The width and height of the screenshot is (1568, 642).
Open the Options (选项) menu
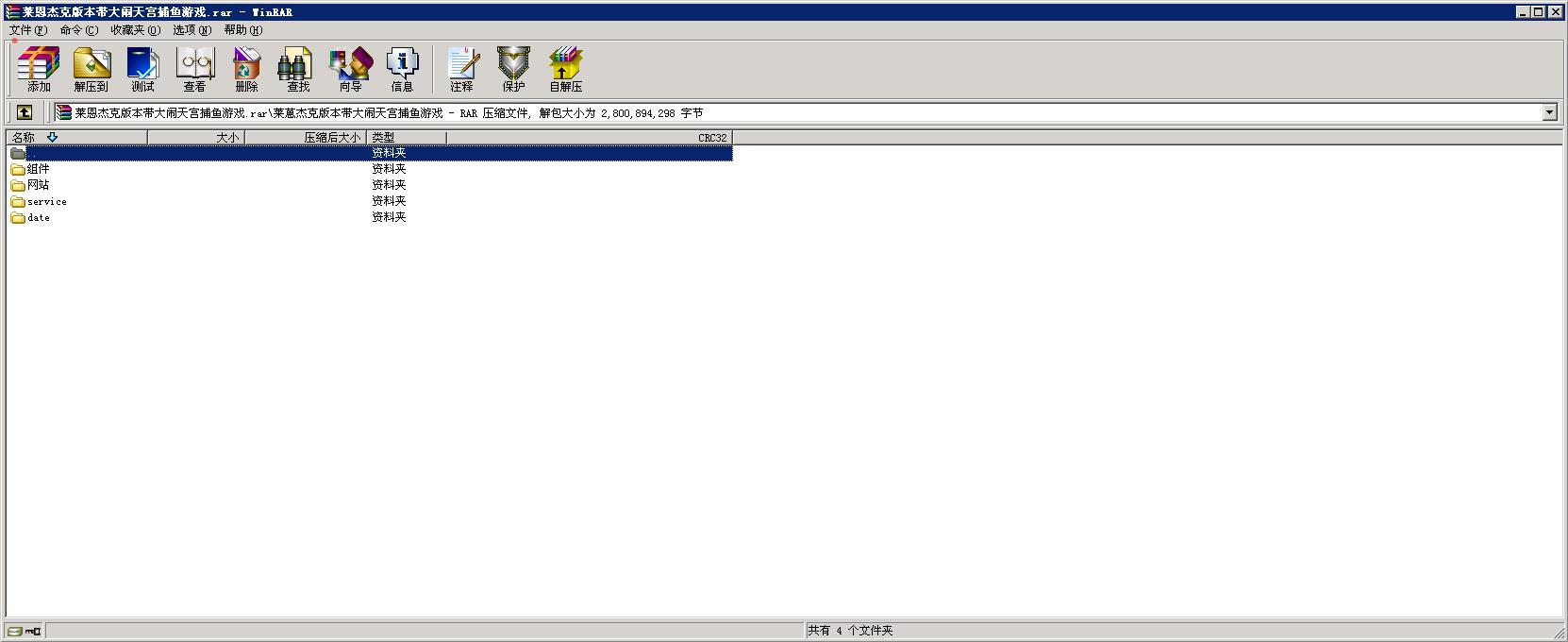tap(192, 30)
